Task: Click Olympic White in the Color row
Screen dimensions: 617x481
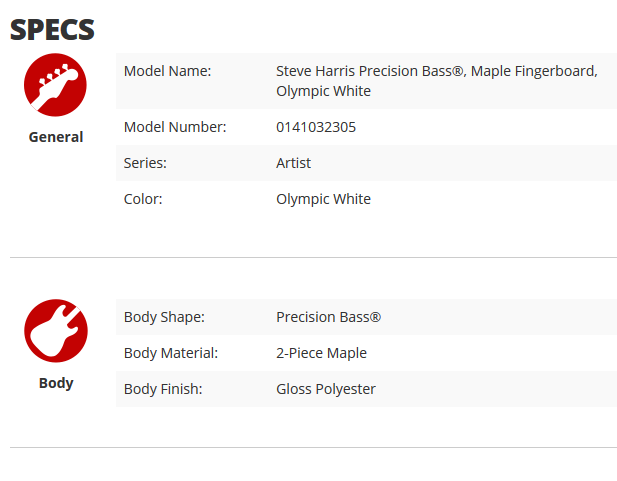Action: [323, 199]
